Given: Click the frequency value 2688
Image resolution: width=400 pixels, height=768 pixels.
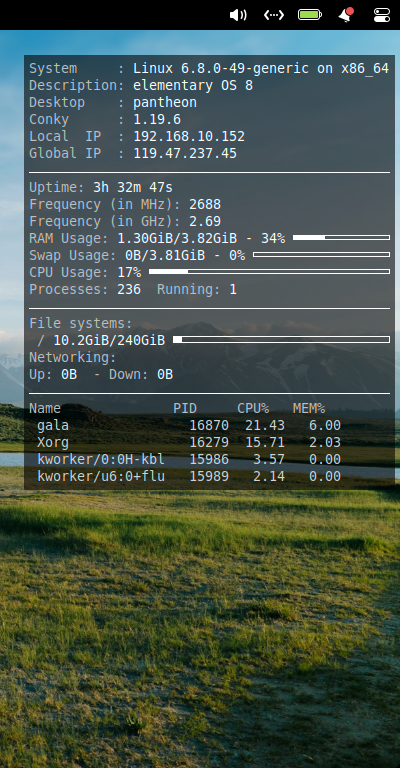Looking at the screenshot, I should (205, 204).
